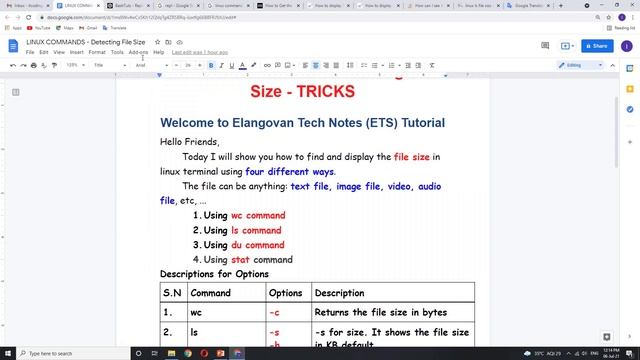Open the text color picker
Image resolution: width=640 pixels, height=360 pixels.
click(x=242, y=65)
